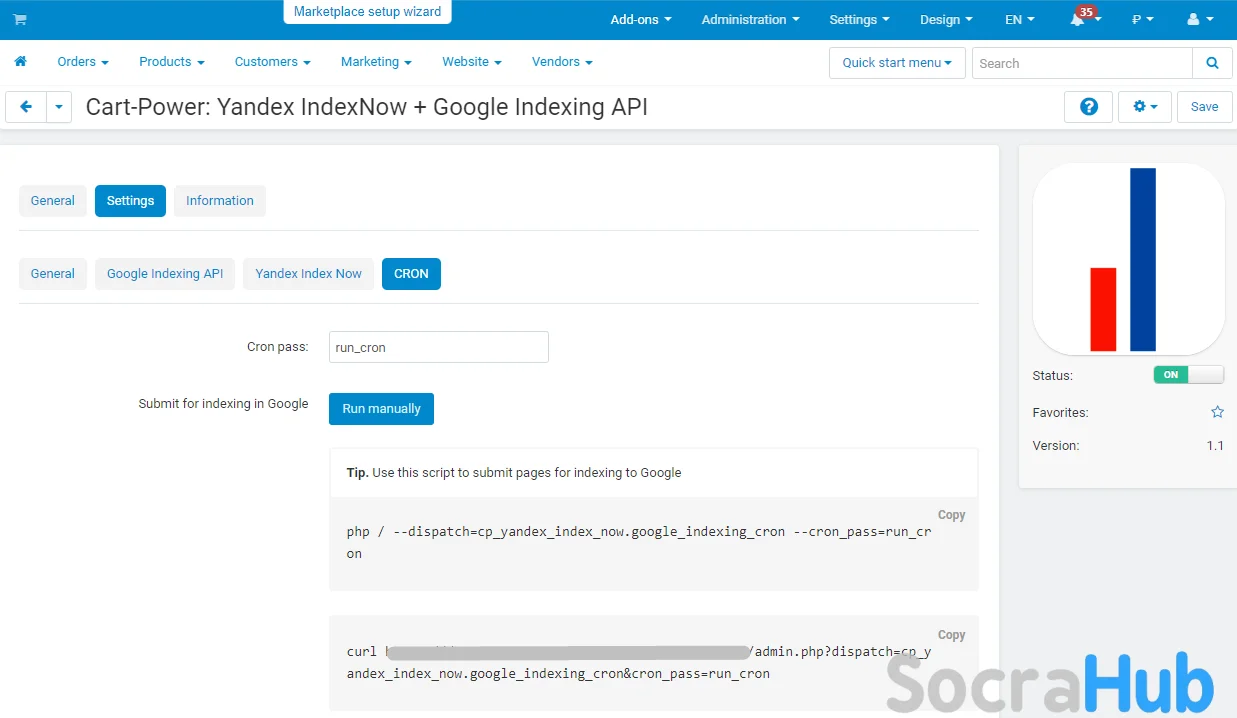The width and height of the screenshot is (1237, 718).
Task: Select the Google Indexing API sub-tab
Action: [x=165, y=274]
